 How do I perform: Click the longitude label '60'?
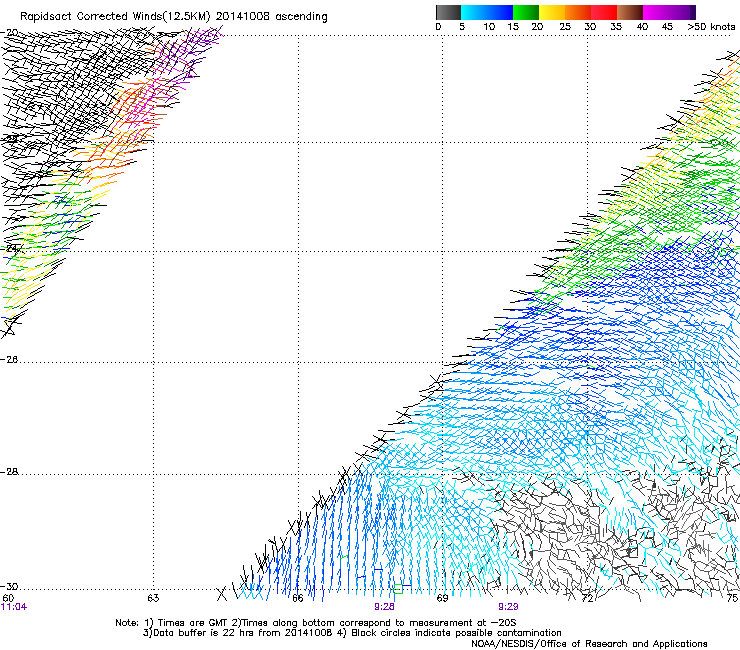[x=8, y=599]
